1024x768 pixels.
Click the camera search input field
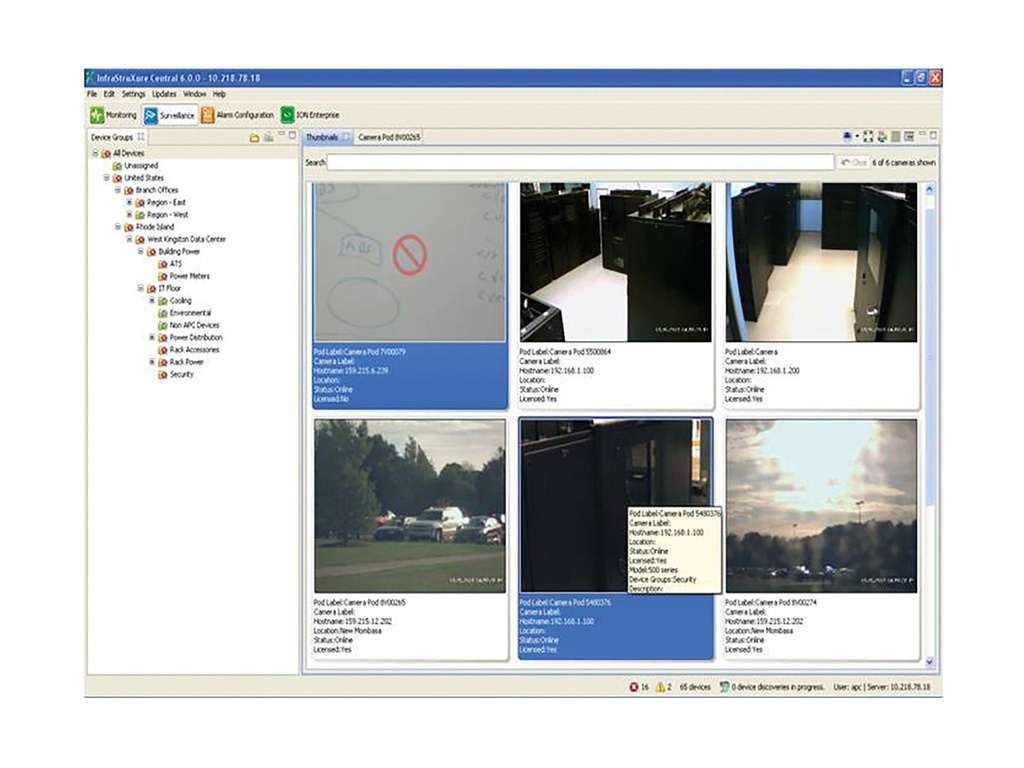(x=580, y=162)
